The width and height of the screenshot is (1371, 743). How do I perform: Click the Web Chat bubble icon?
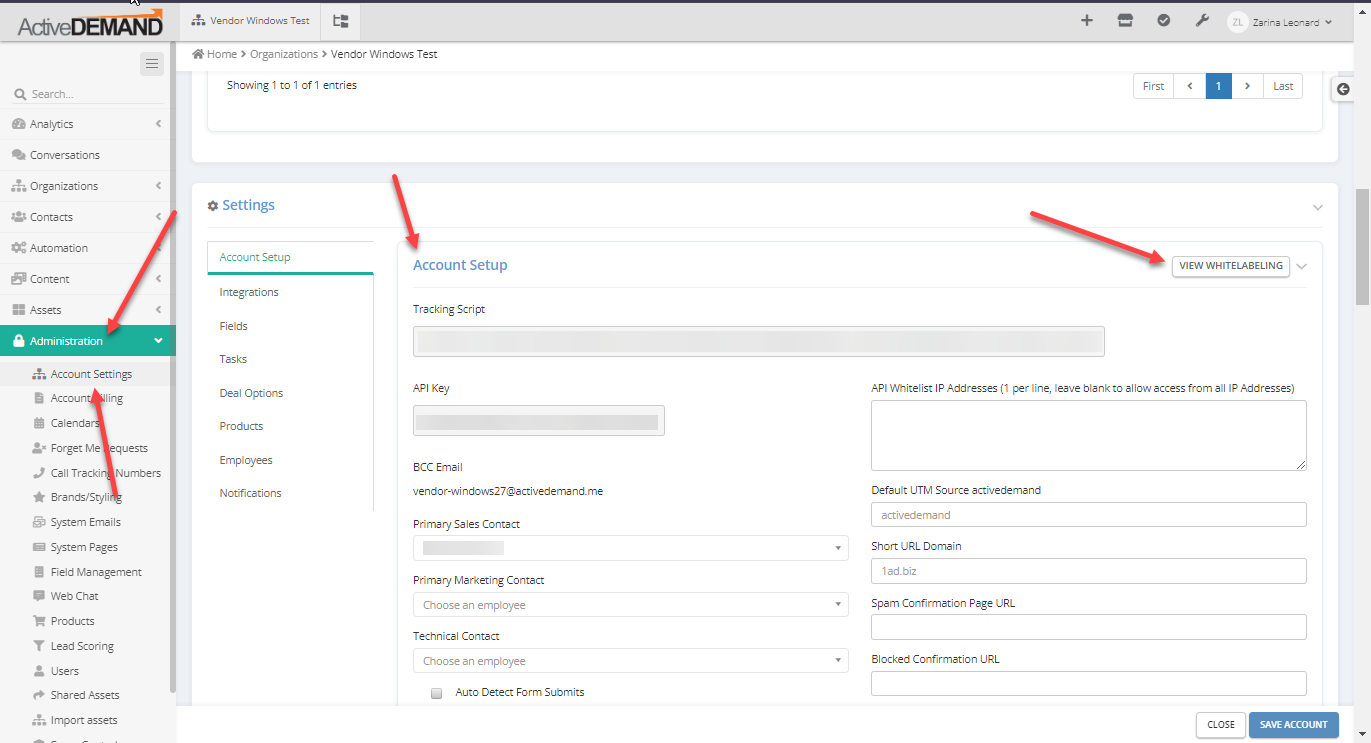[x=39, y=596]
